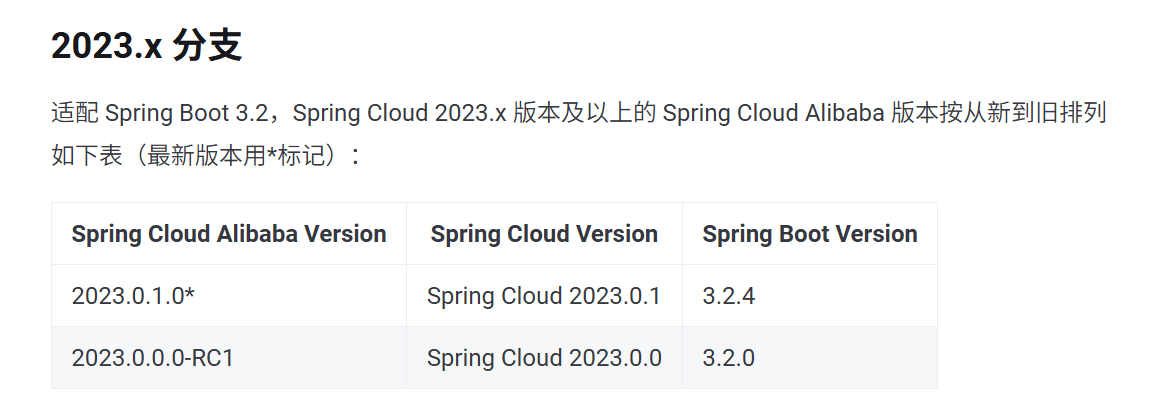Viewport: 1164px width, 414px height.
Task: Click the "Spring Cloud Version" column header
Action: pyautogui.click(x=544, y=234)
